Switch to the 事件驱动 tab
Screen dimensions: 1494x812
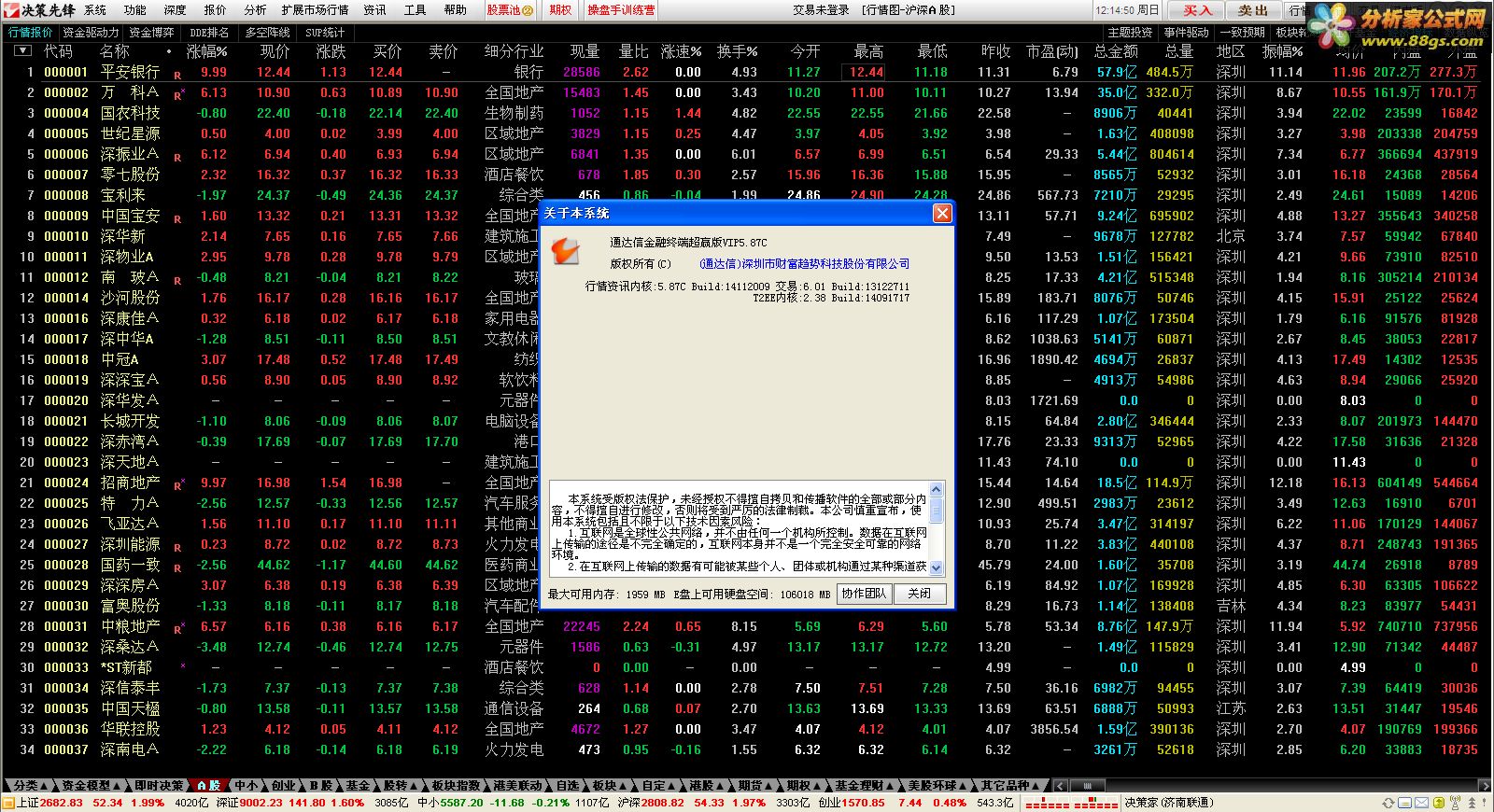1187,32
